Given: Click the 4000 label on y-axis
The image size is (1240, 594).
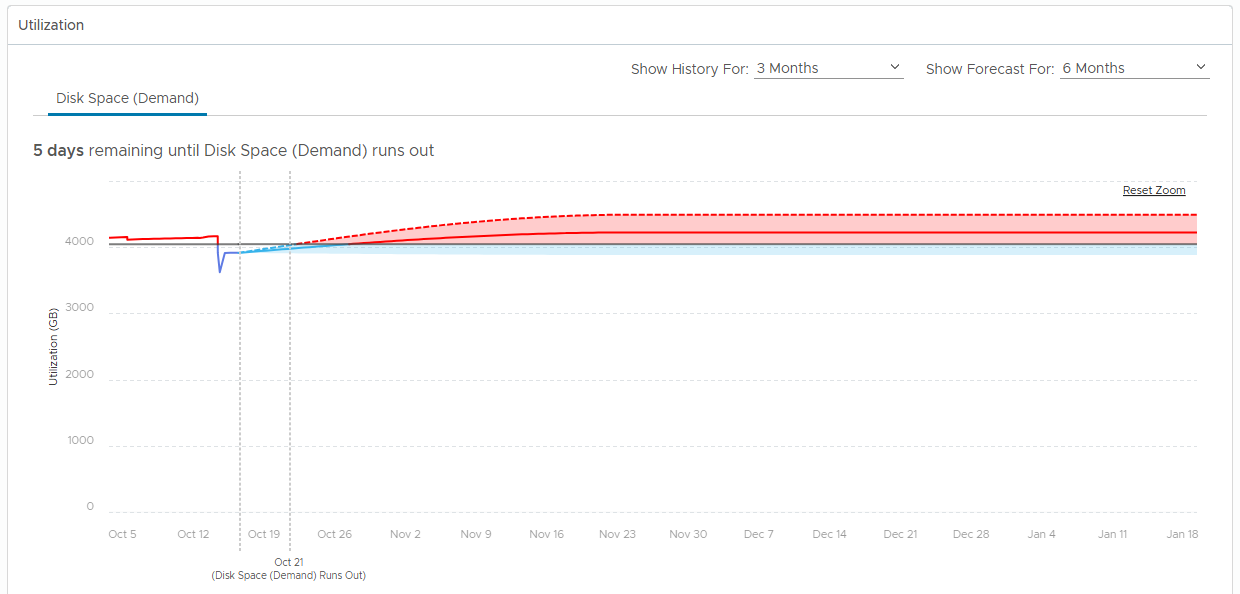Looking at the screenshot, I should [80, 241].
